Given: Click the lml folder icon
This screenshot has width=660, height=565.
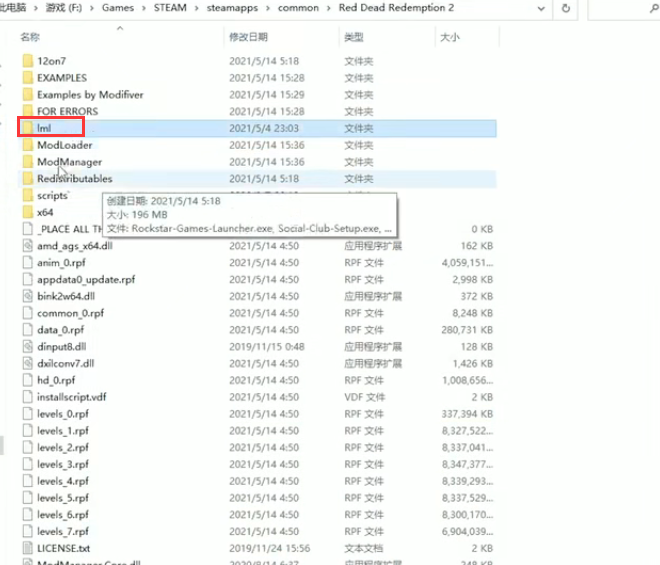Looking at the screenshot, I should click(x=28, y=128).
